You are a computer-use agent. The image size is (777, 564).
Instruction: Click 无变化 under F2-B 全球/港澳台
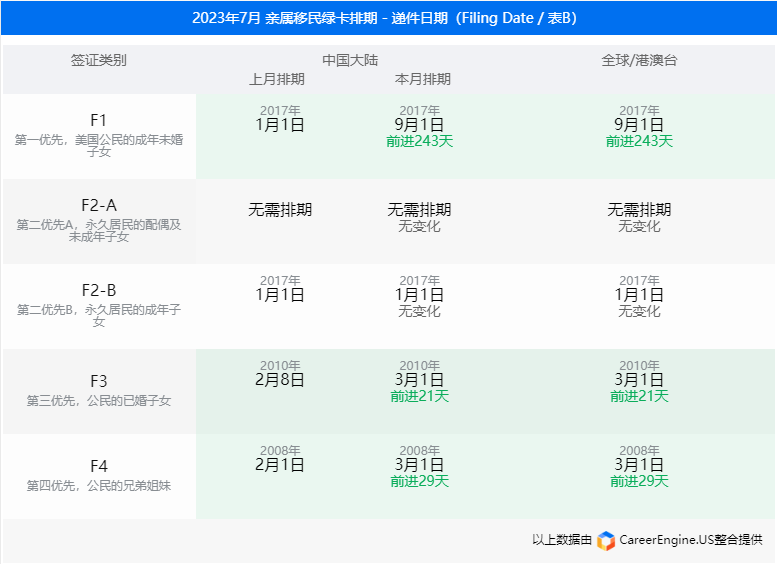point(639,311)
